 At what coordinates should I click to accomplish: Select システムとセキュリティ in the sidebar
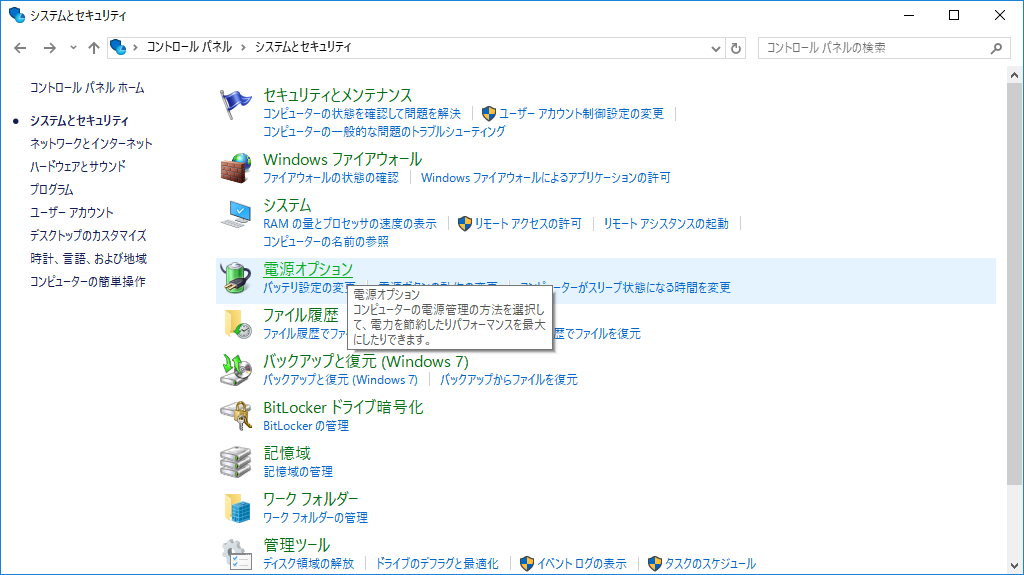(79, 121)
